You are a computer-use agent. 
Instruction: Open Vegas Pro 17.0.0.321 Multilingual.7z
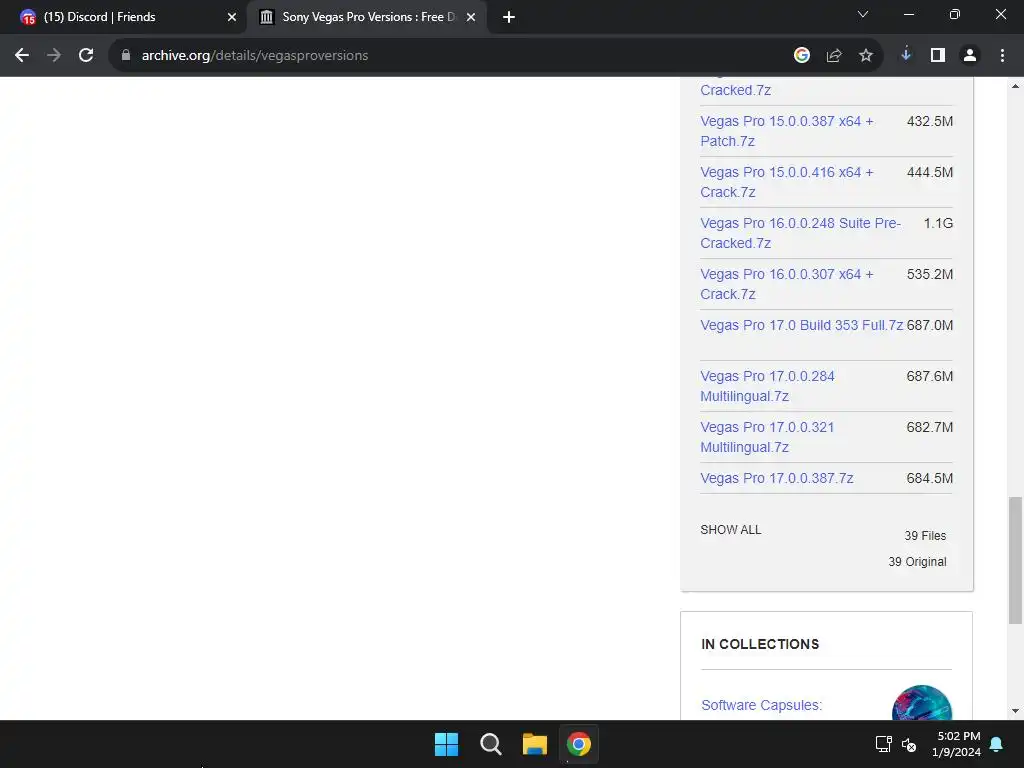[x=767, y=437]
